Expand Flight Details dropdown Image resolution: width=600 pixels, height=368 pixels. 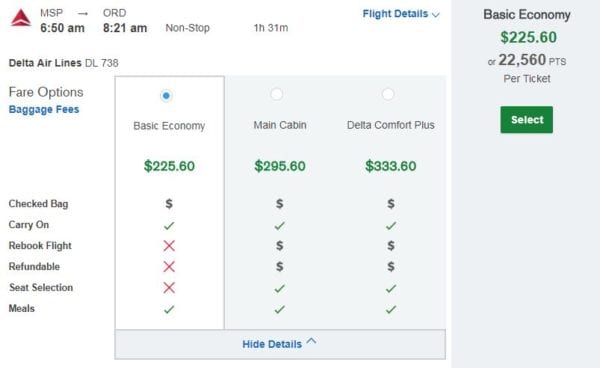(x=401, y=14)
